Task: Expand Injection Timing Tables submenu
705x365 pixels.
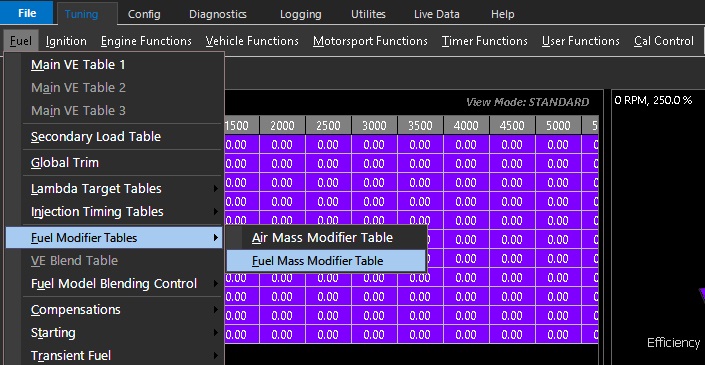Action: click(115, 212)
